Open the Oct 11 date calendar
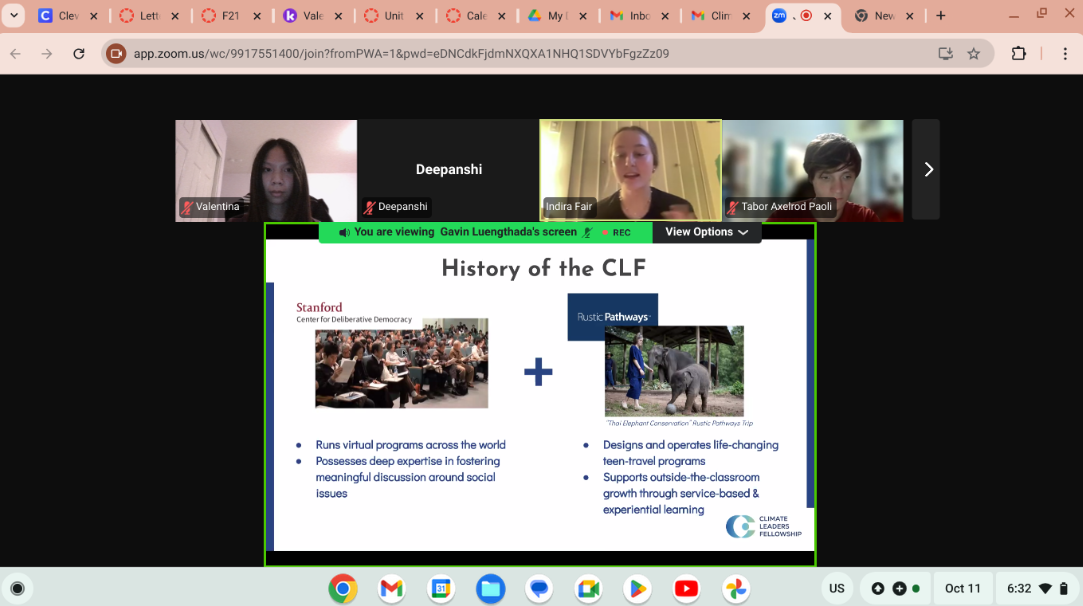1083x606 pixels. (x=963, y=589)
